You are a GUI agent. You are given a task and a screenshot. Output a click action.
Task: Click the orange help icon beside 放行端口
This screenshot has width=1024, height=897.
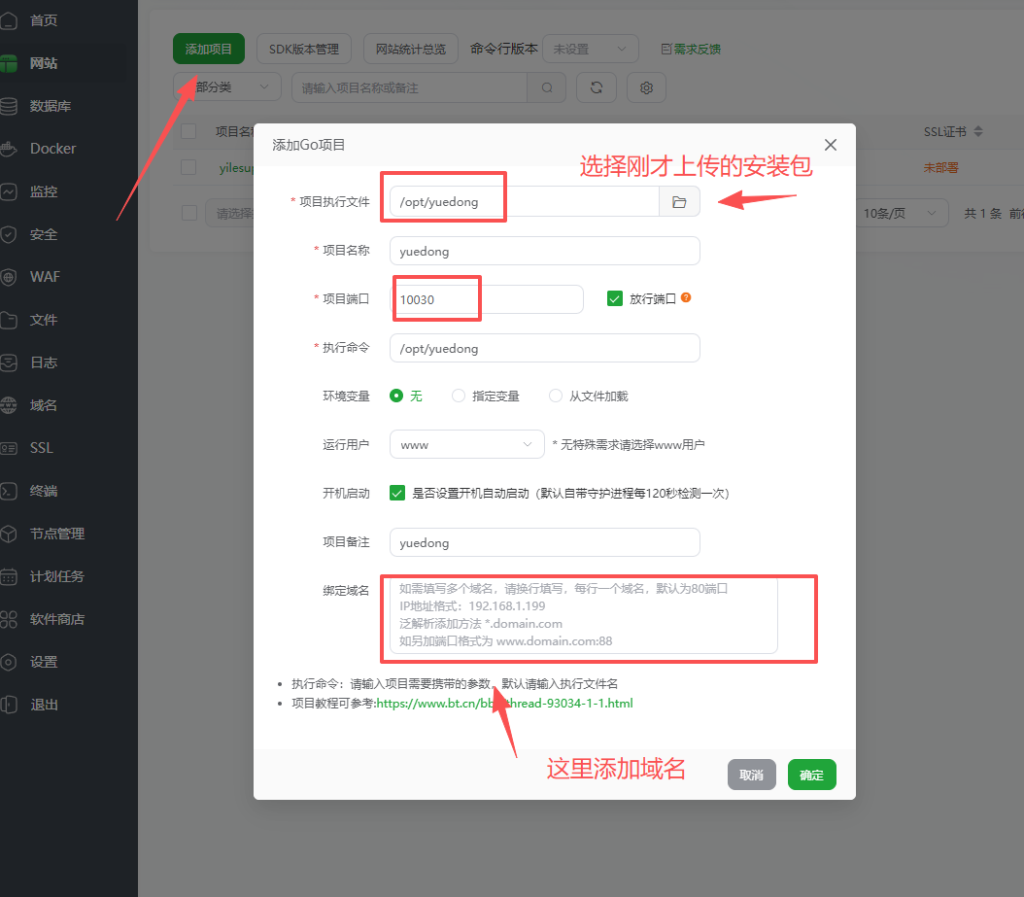[x=686, y=298]
